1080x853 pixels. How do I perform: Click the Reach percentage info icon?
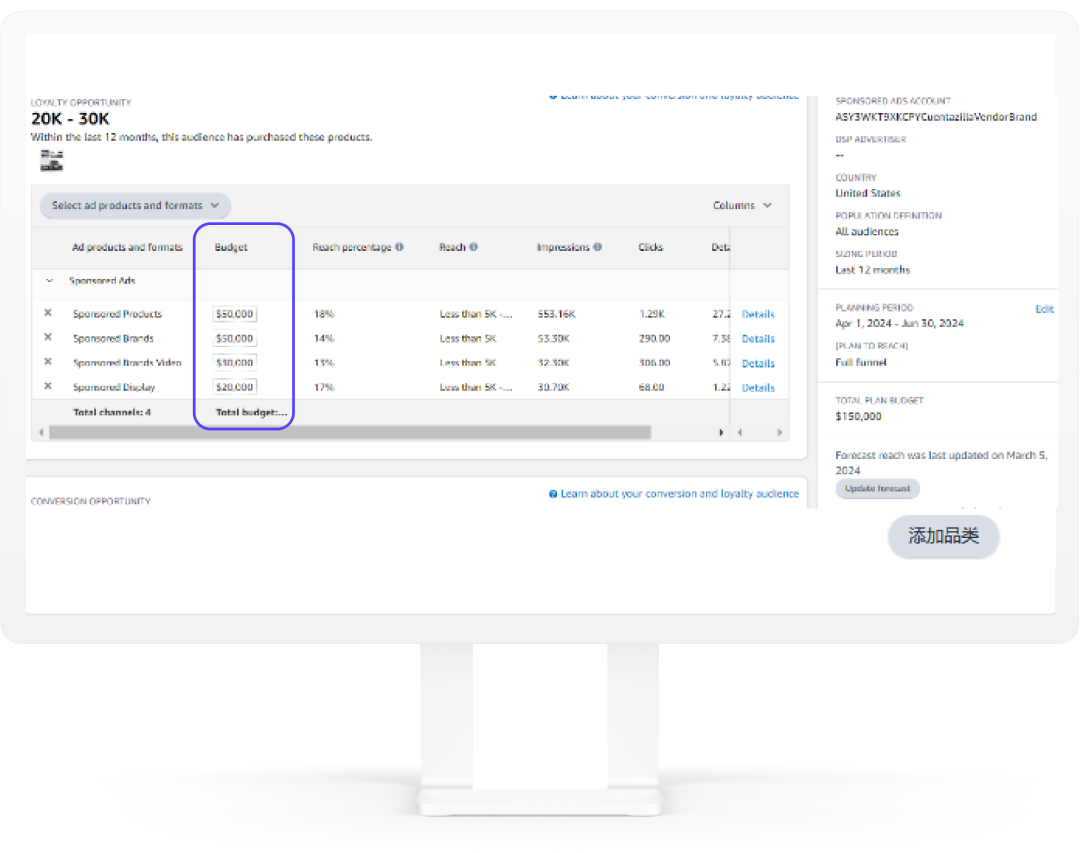(x=399, y=247)
